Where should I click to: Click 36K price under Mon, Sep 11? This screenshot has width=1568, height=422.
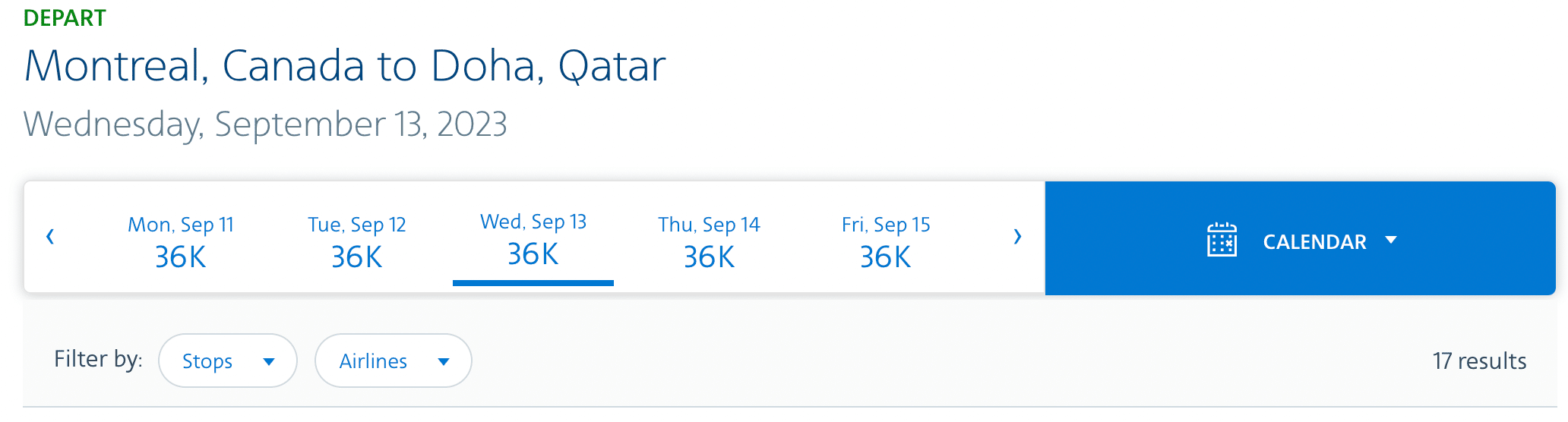coord(181,257)
